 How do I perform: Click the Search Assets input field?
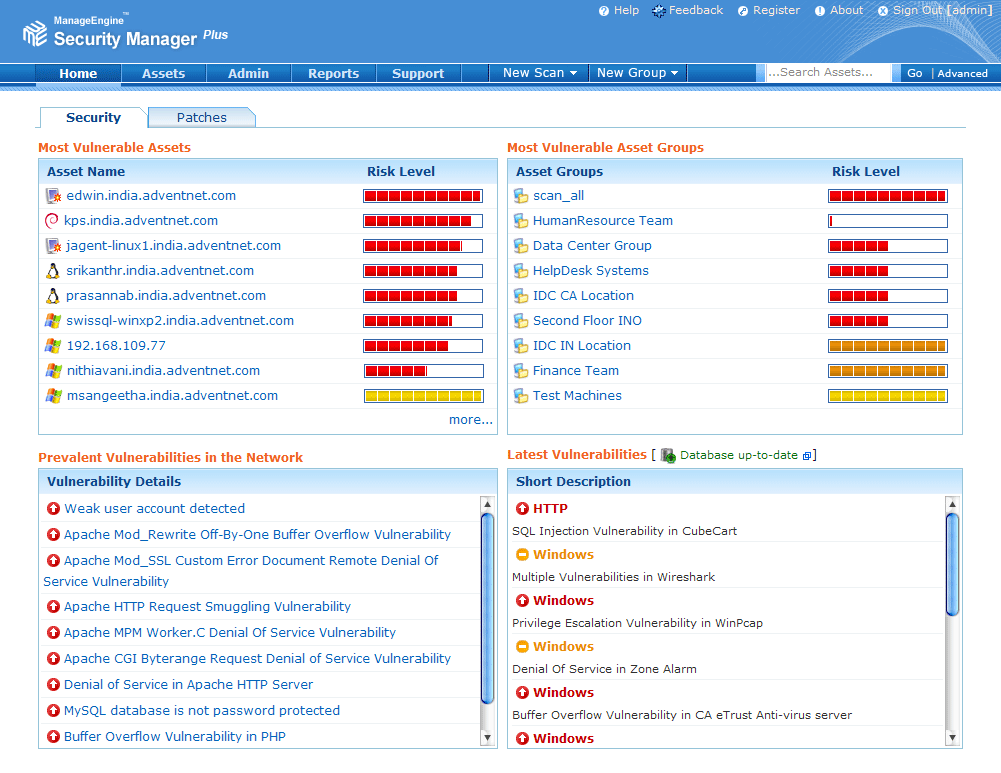click(828, 73)
